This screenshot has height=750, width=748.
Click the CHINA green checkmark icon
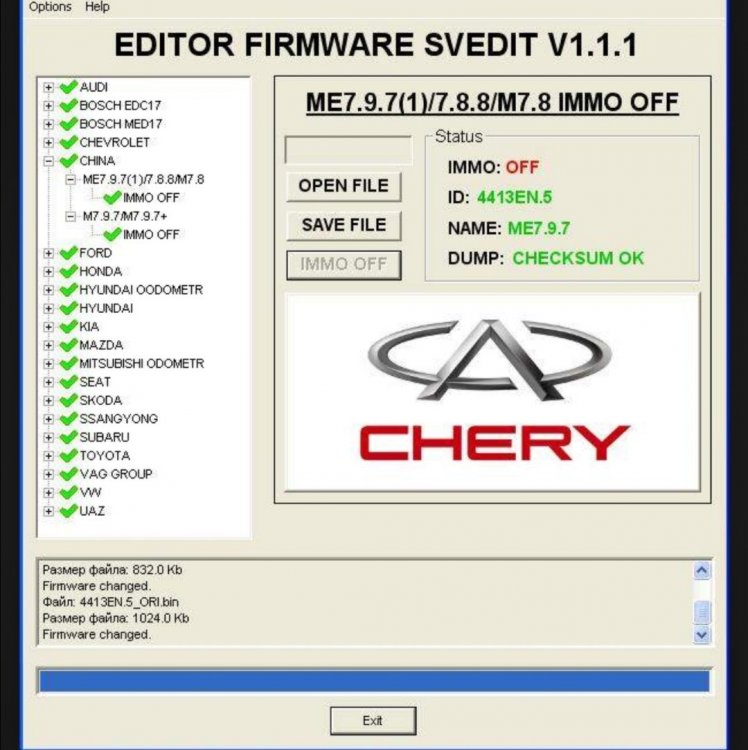pos(68,160)
